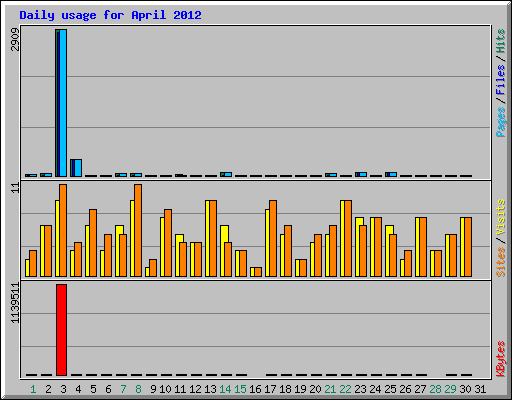Image resolution: width=512 pixels, height=400 pixels.
Task: Click the red 'KBytes' legend label
Action: (500, 359)
